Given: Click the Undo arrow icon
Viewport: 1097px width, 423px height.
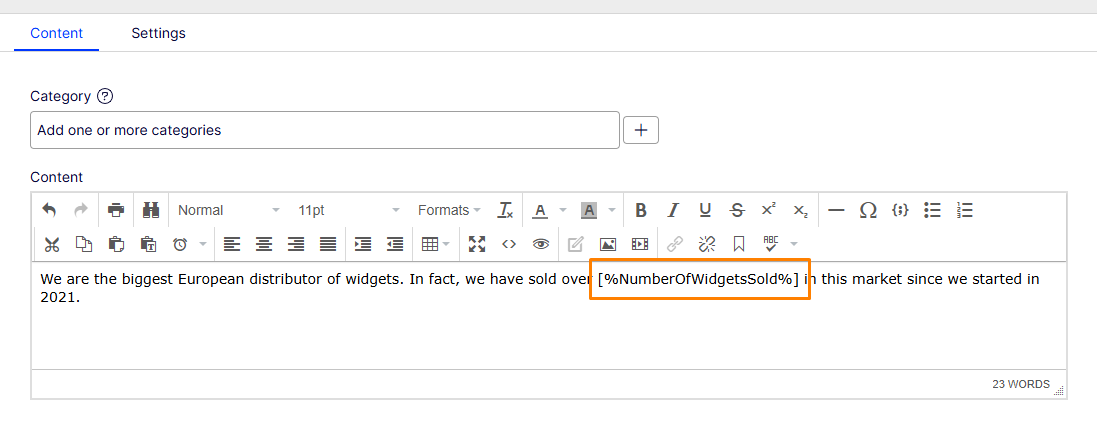Looking at the screenshot, I should (x=49, y=210).
